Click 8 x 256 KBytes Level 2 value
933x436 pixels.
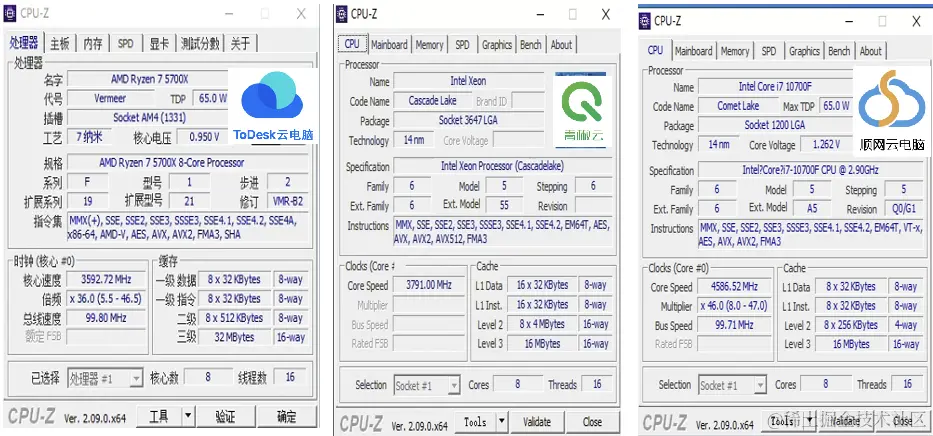850,325
